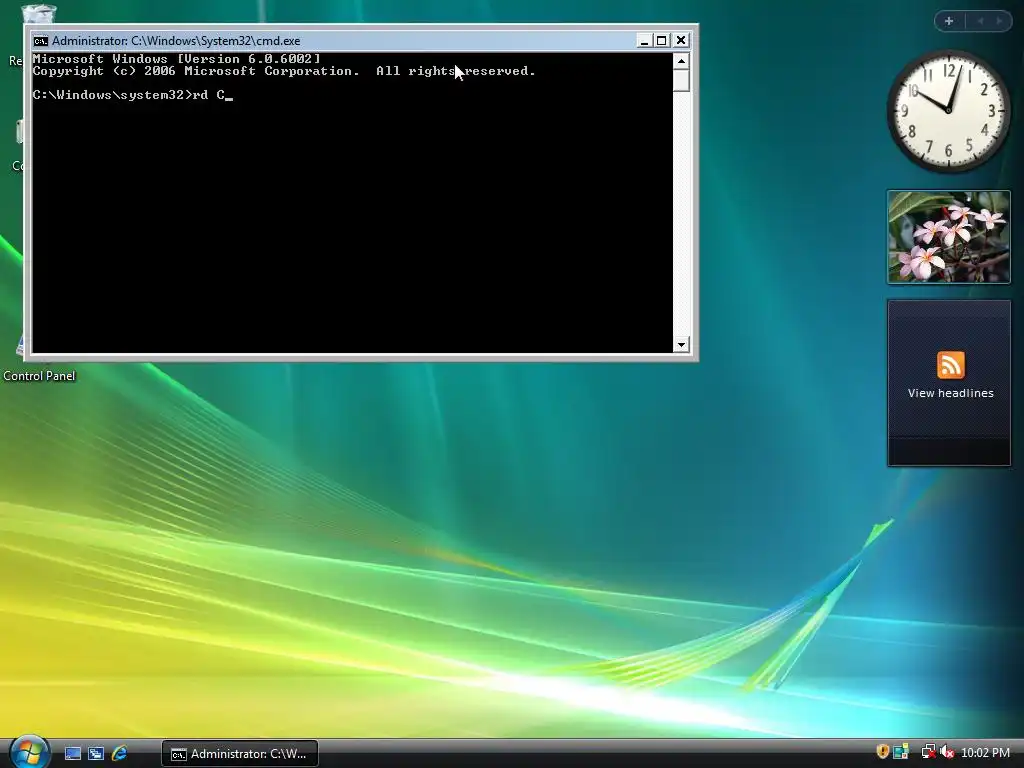Click the cmd scrollbar down arrow
1024x768 pixels.
[681, 344]
